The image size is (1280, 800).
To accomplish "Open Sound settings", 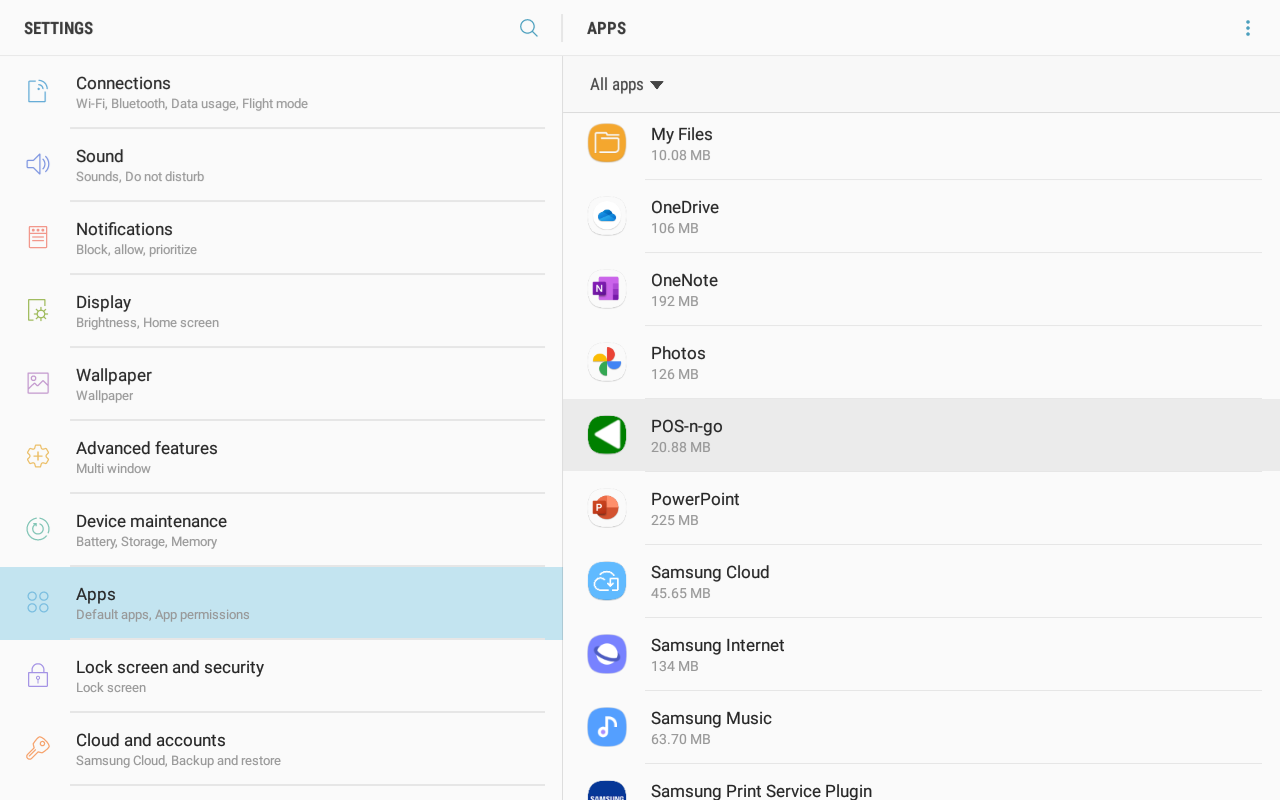I will pyautogui.click(x=281, y=165).
